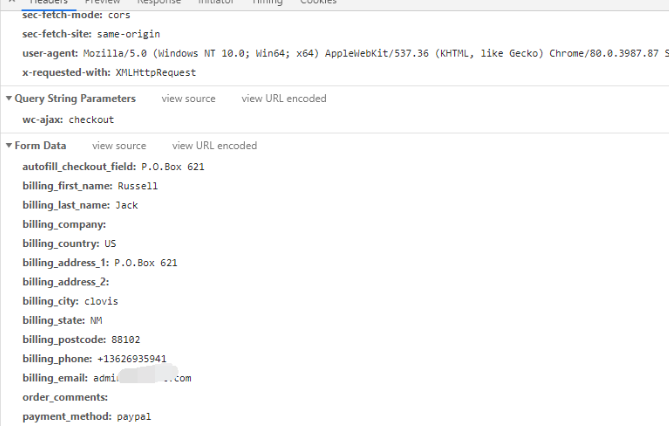
Task: Collapse the Form Data section
Action: (9, 145)
